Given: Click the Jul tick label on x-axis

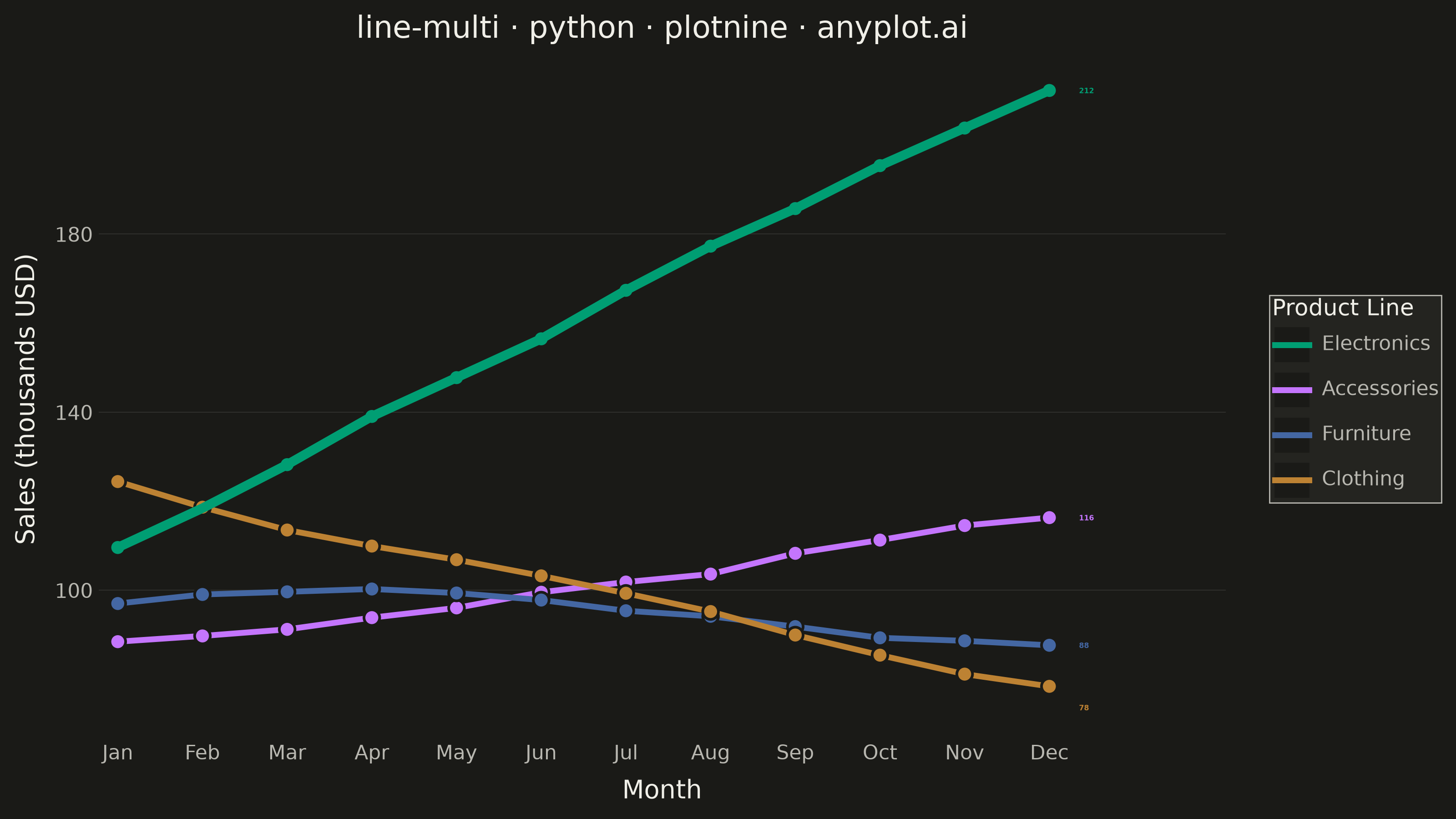Looking at the screenshot, I should pyautogui.click(x=625, y=752).
